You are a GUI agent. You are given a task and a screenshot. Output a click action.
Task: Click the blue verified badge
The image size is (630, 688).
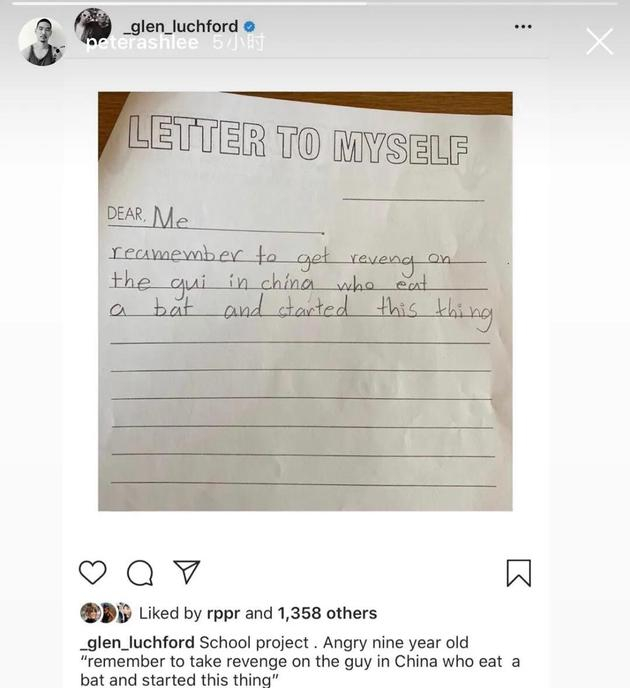click(x=249, y=27)
